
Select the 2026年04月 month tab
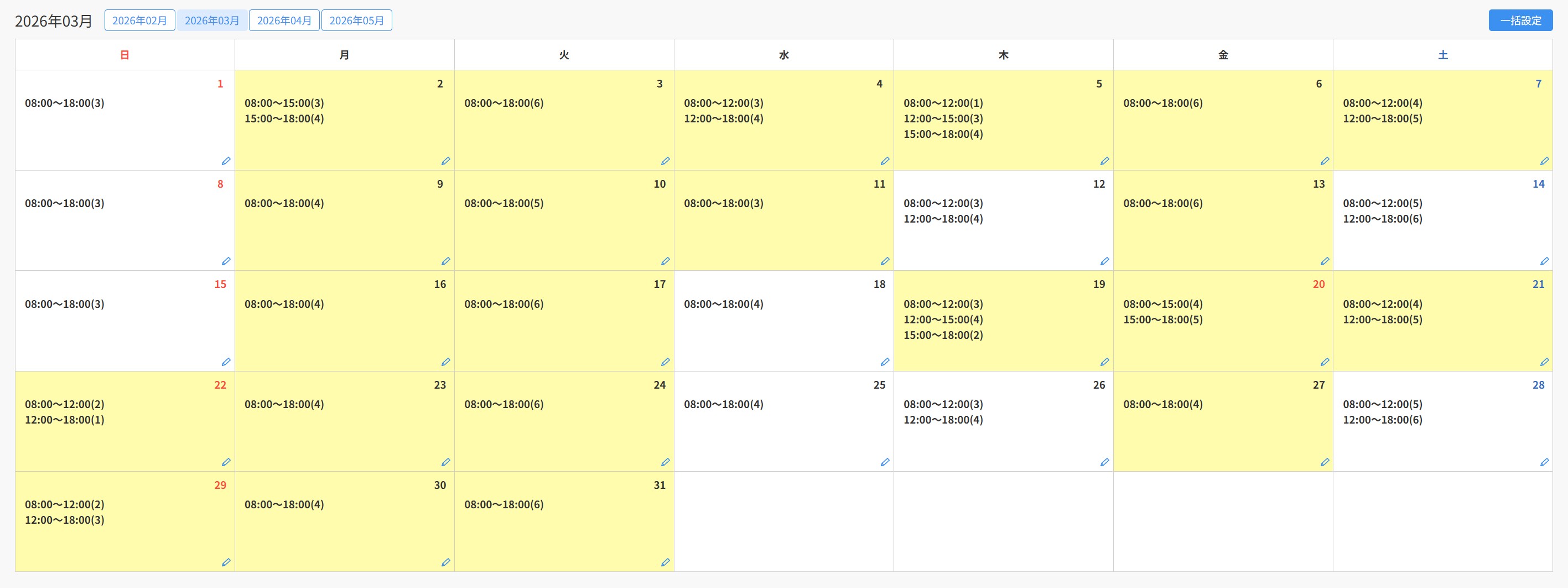(x=284, y=20)
